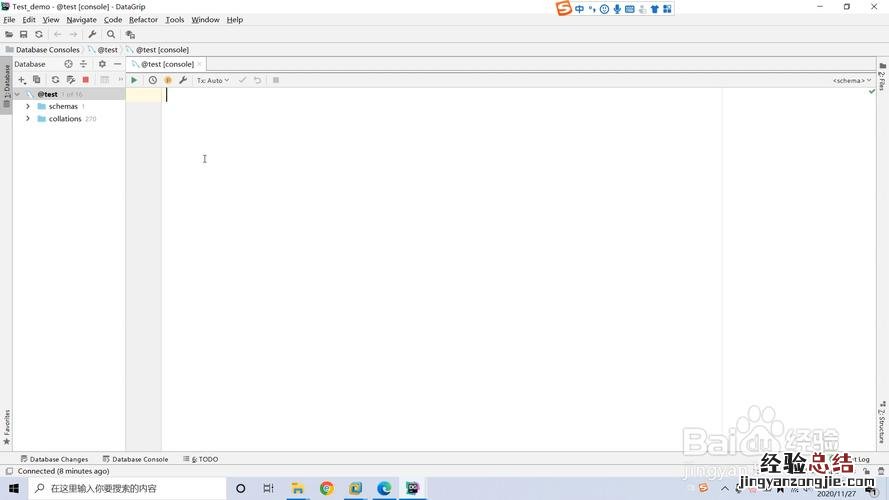Open the Tx: Auto transaction mode dropdown

point(212,80)
